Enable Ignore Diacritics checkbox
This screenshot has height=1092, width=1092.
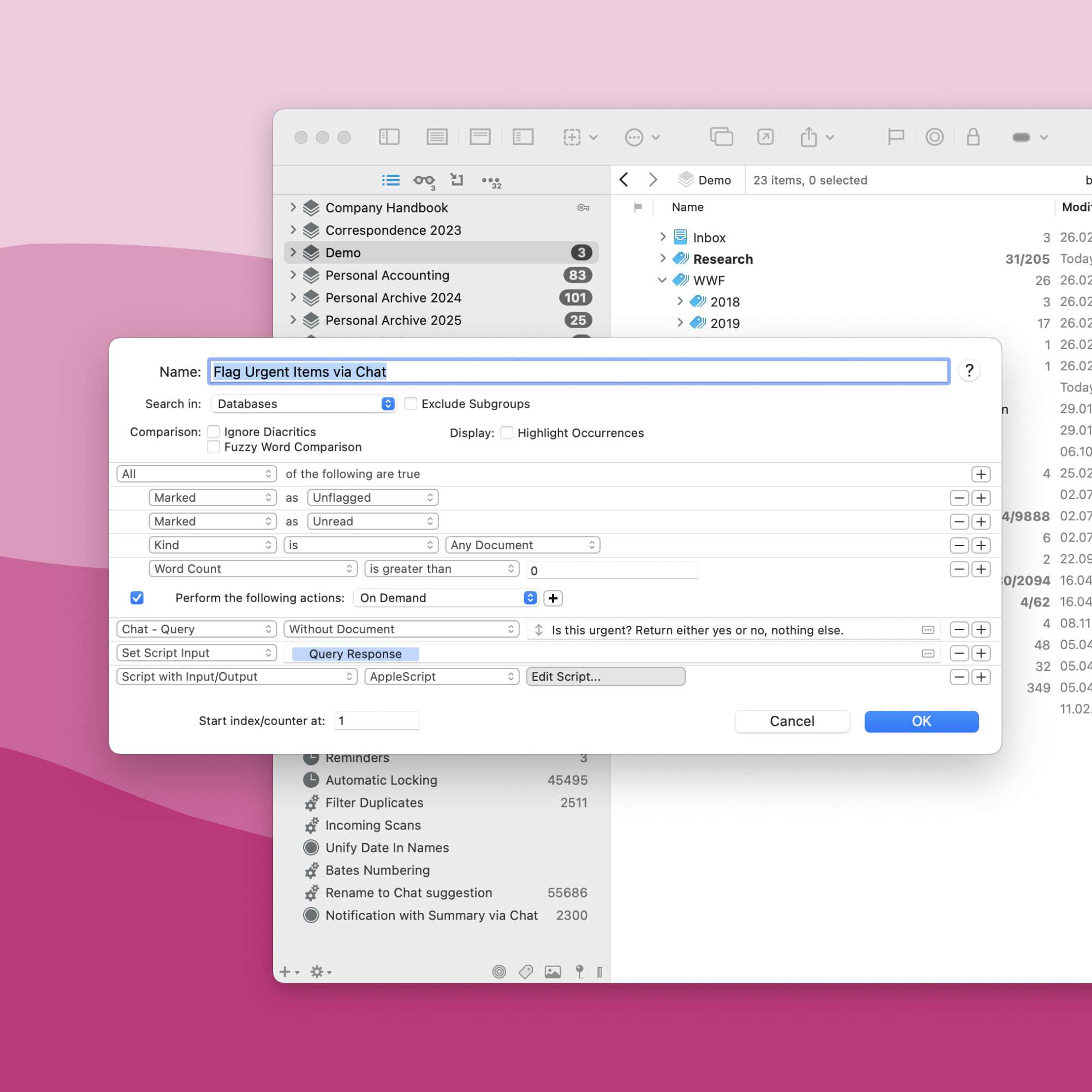213,432
